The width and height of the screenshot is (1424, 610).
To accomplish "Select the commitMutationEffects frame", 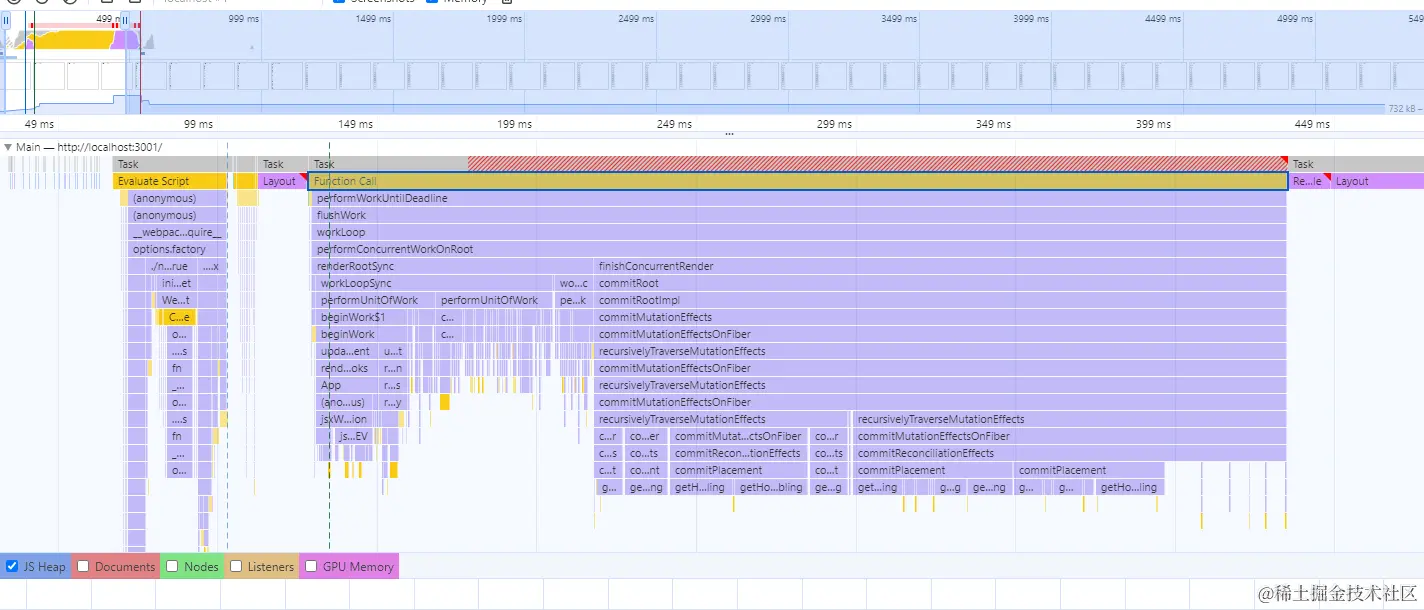I will pyautogui.click(x=941, y=317).
